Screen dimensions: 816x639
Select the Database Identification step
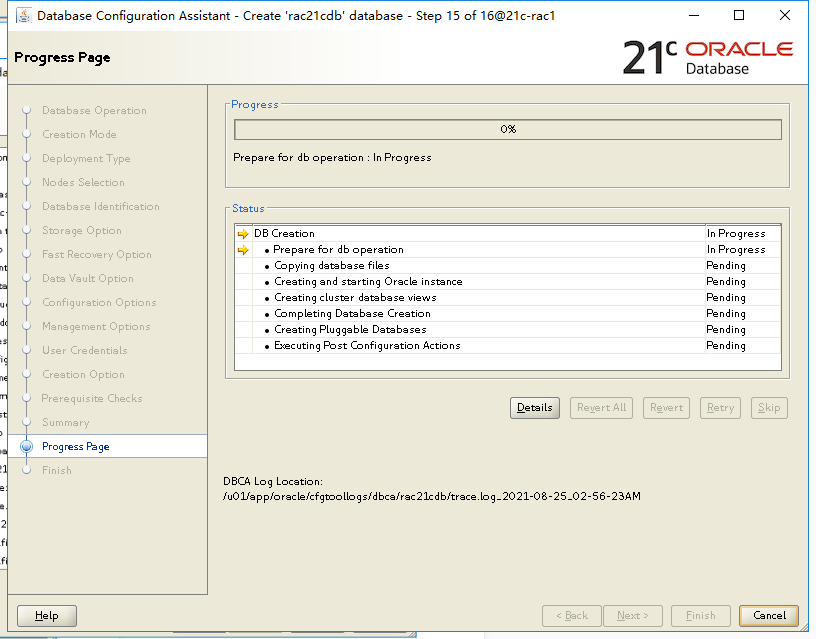pos(100,206)
